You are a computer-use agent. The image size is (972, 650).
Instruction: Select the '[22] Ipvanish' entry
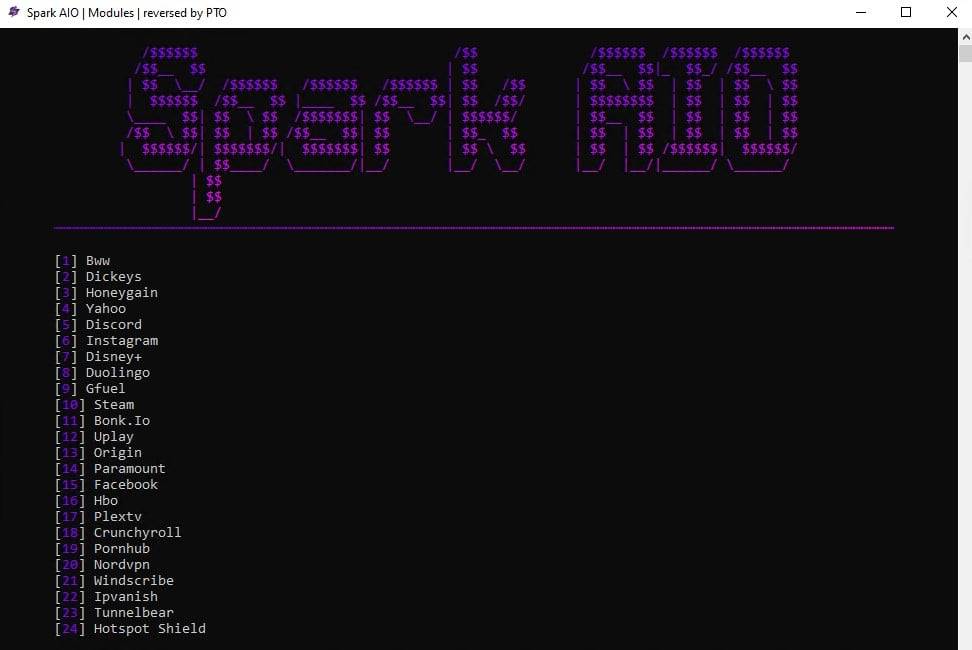click(x=106, y=597)
